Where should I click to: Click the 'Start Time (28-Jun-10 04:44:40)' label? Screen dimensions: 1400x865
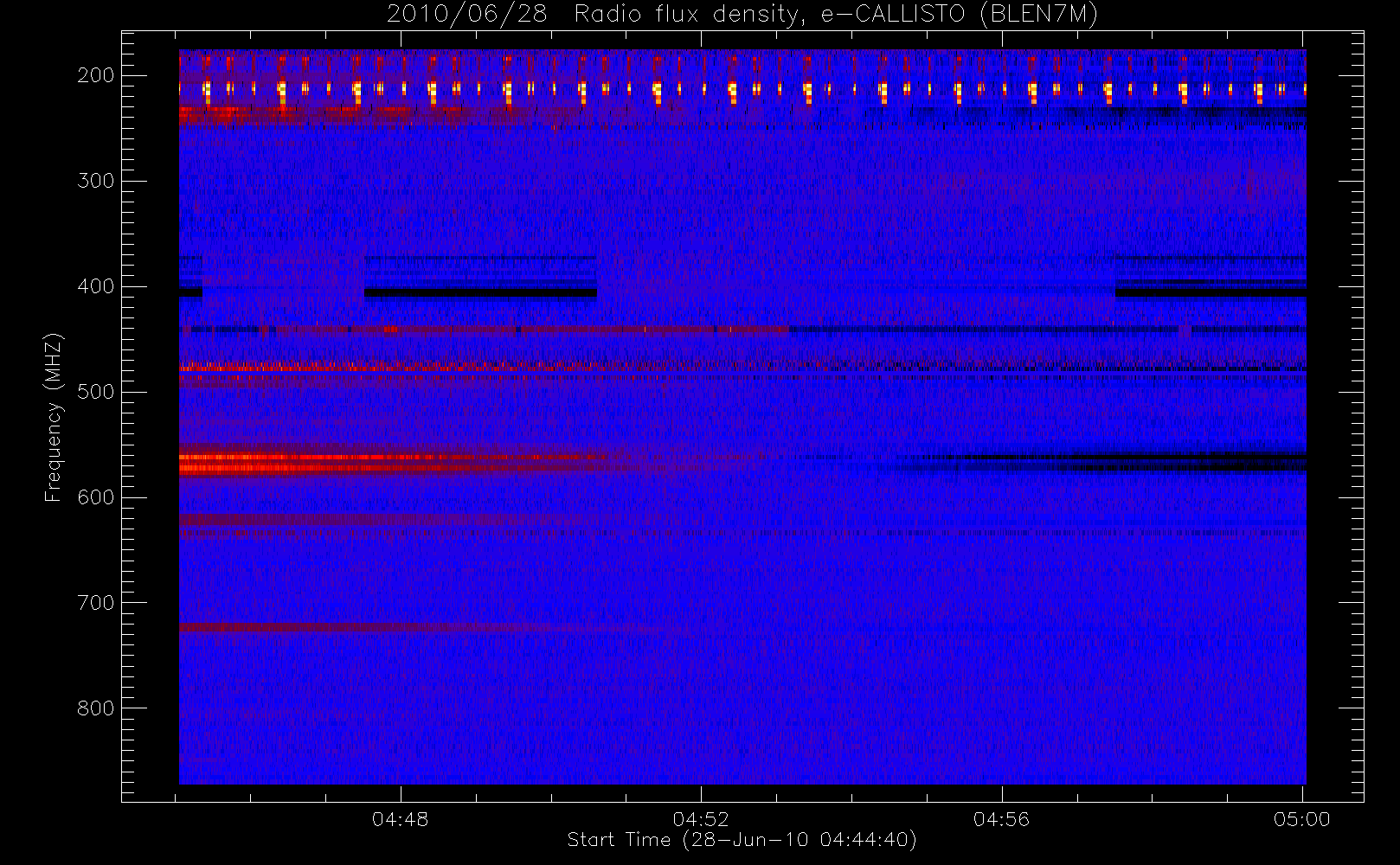click(x=742, y=840)
